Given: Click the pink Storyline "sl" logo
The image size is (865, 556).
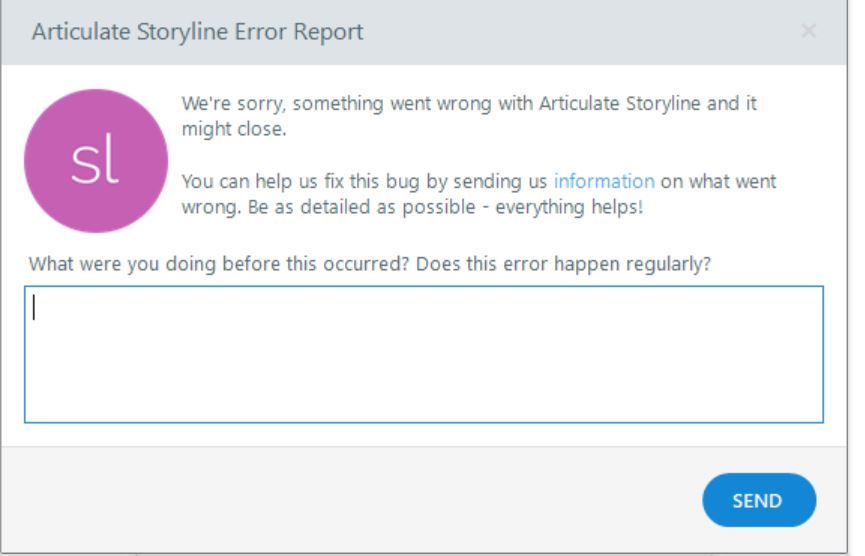Looking at the screenshot, I should pos(96,161).
